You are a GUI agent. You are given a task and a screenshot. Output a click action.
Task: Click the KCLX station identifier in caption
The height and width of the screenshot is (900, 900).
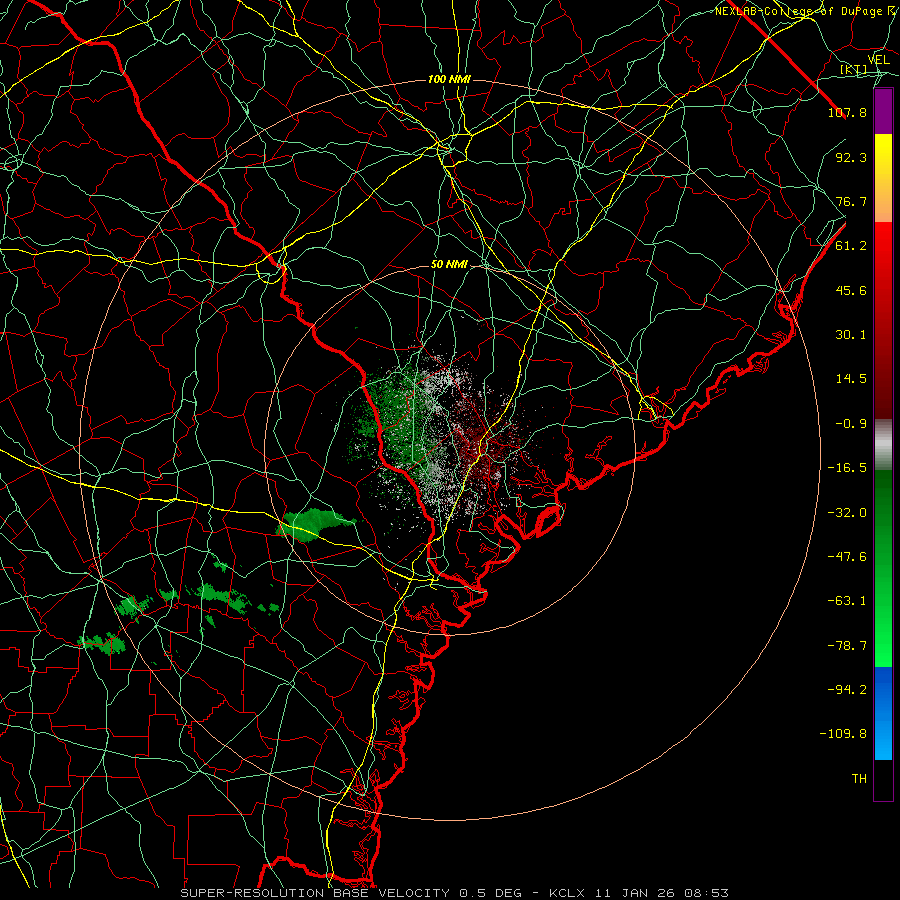coord(568,893)
